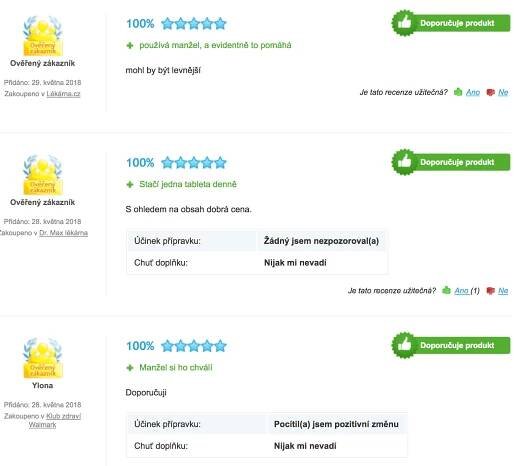Click the verified customer badge of first reviewer

tap(43, 36)
